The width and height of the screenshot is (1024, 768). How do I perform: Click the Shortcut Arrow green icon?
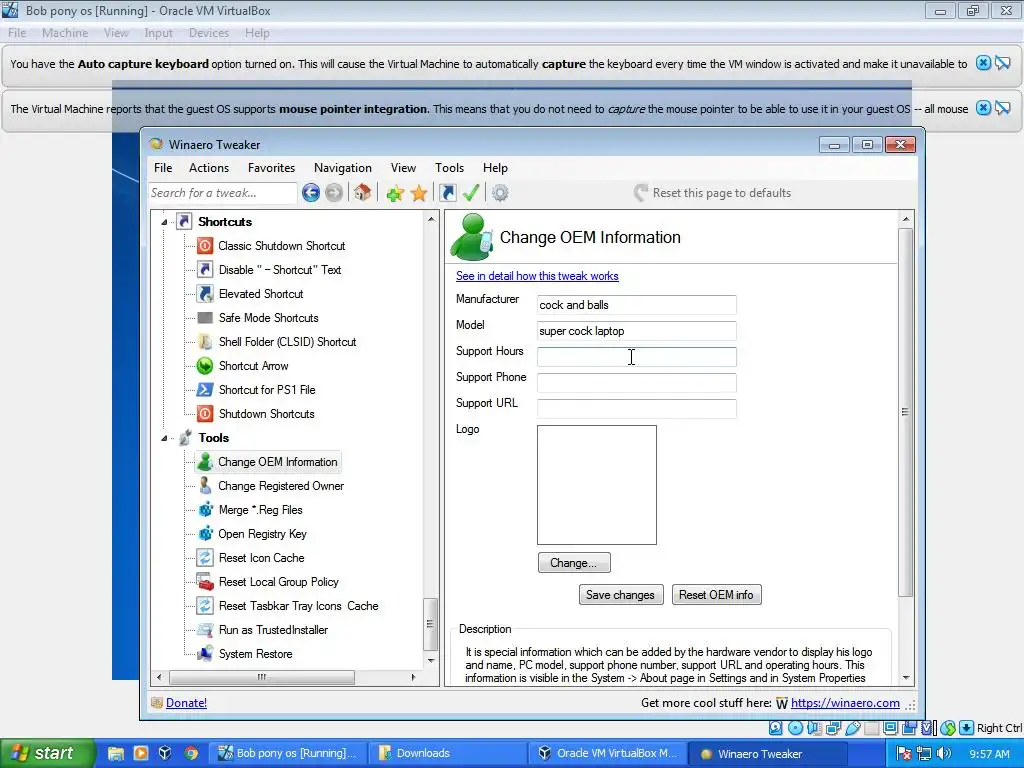[x=205, y=366]
